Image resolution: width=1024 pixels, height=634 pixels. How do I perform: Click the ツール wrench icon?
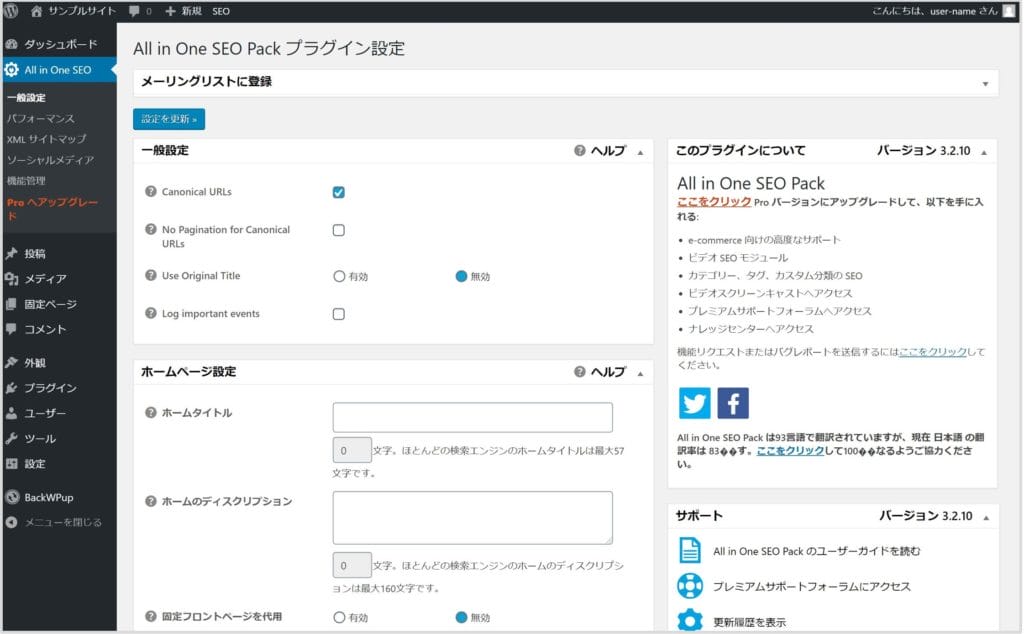click(11, 439)
